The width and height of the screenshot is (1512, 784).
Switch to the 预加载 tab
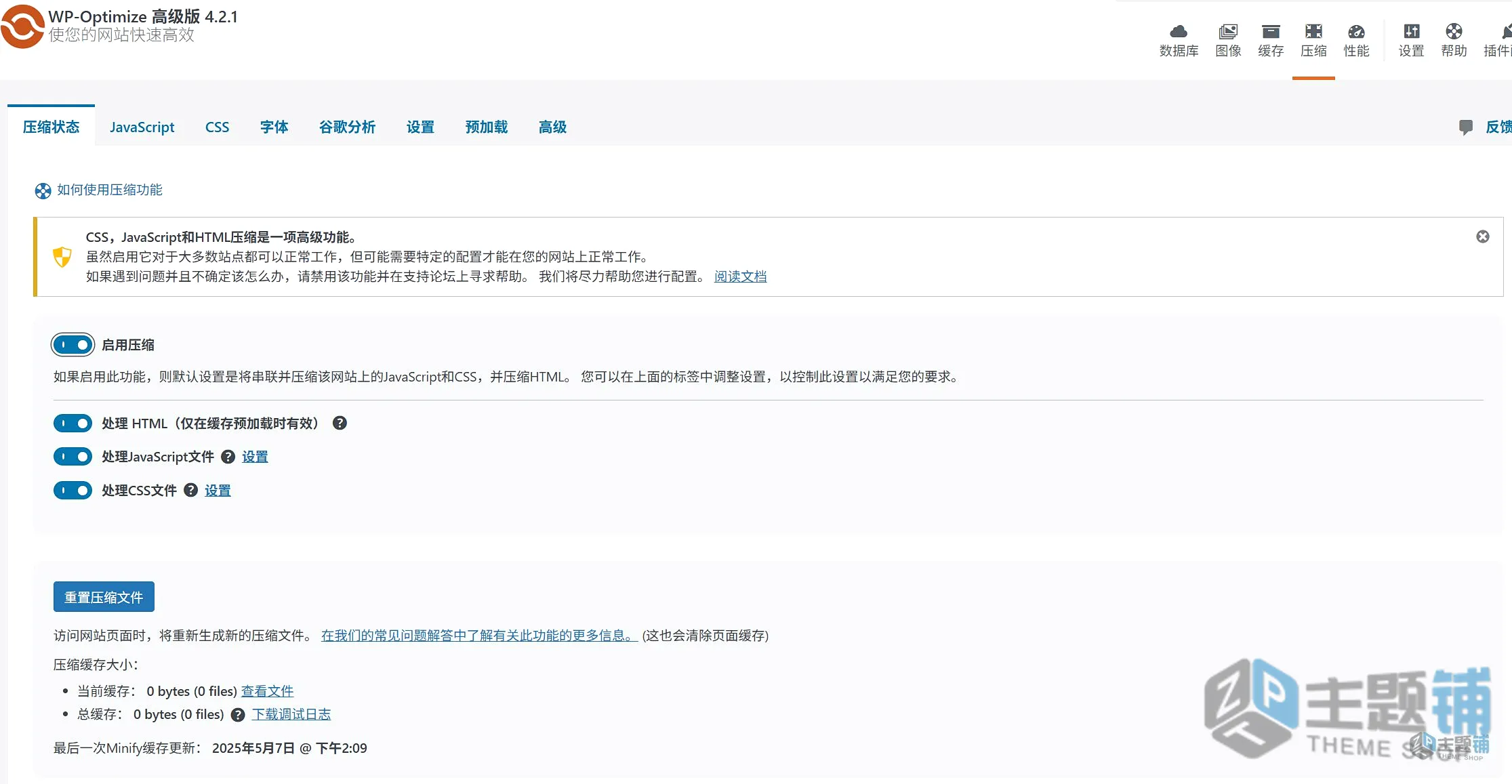pyautogui.click(x=487, y=127)
